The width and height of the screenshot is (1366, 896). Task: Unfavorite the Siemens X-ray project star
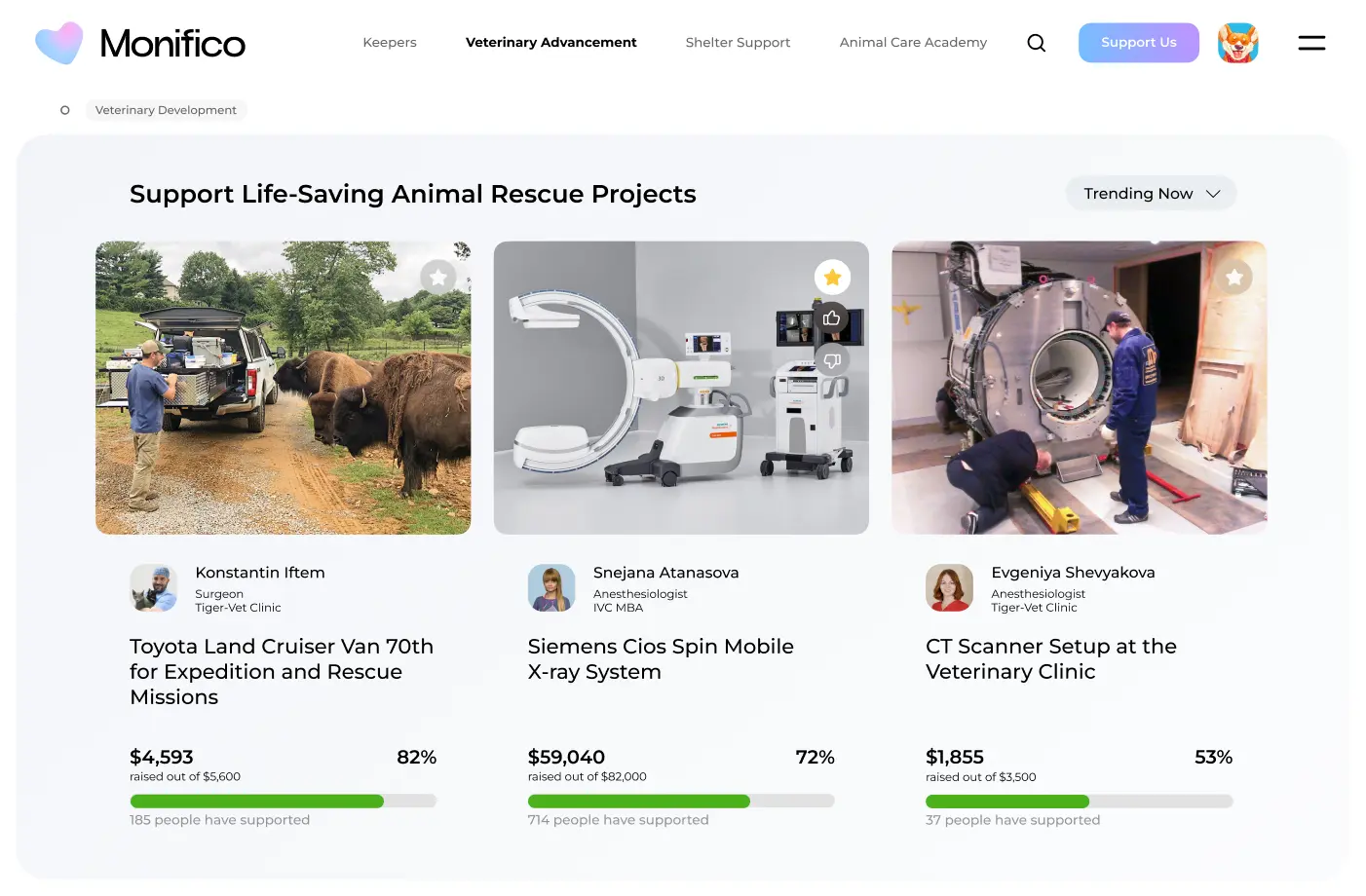coord(832,278)
